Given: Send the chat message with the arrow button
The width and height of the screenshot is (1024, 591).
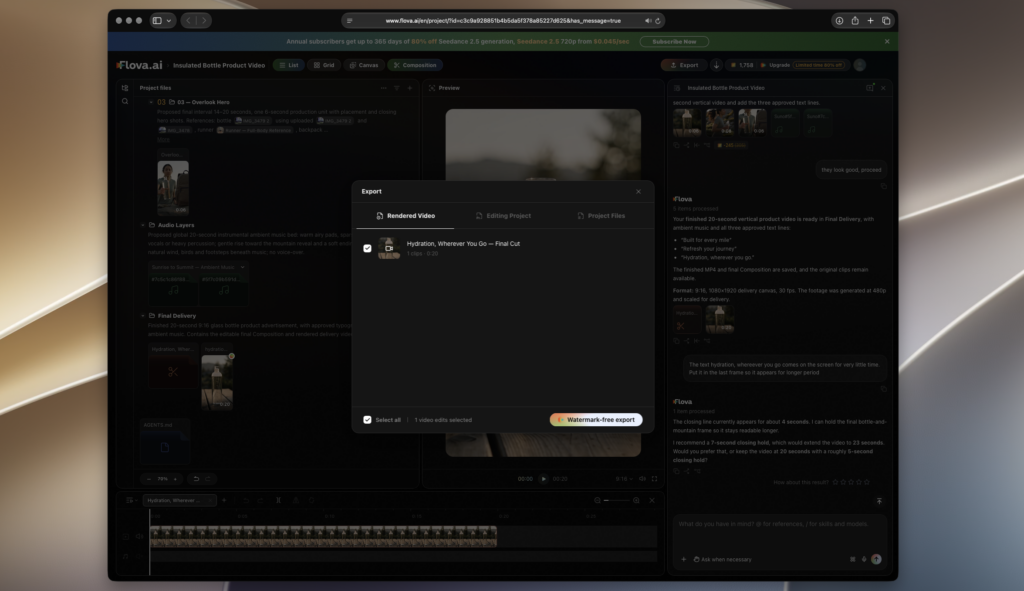Looking at the screenshot, I should [876, 559].
